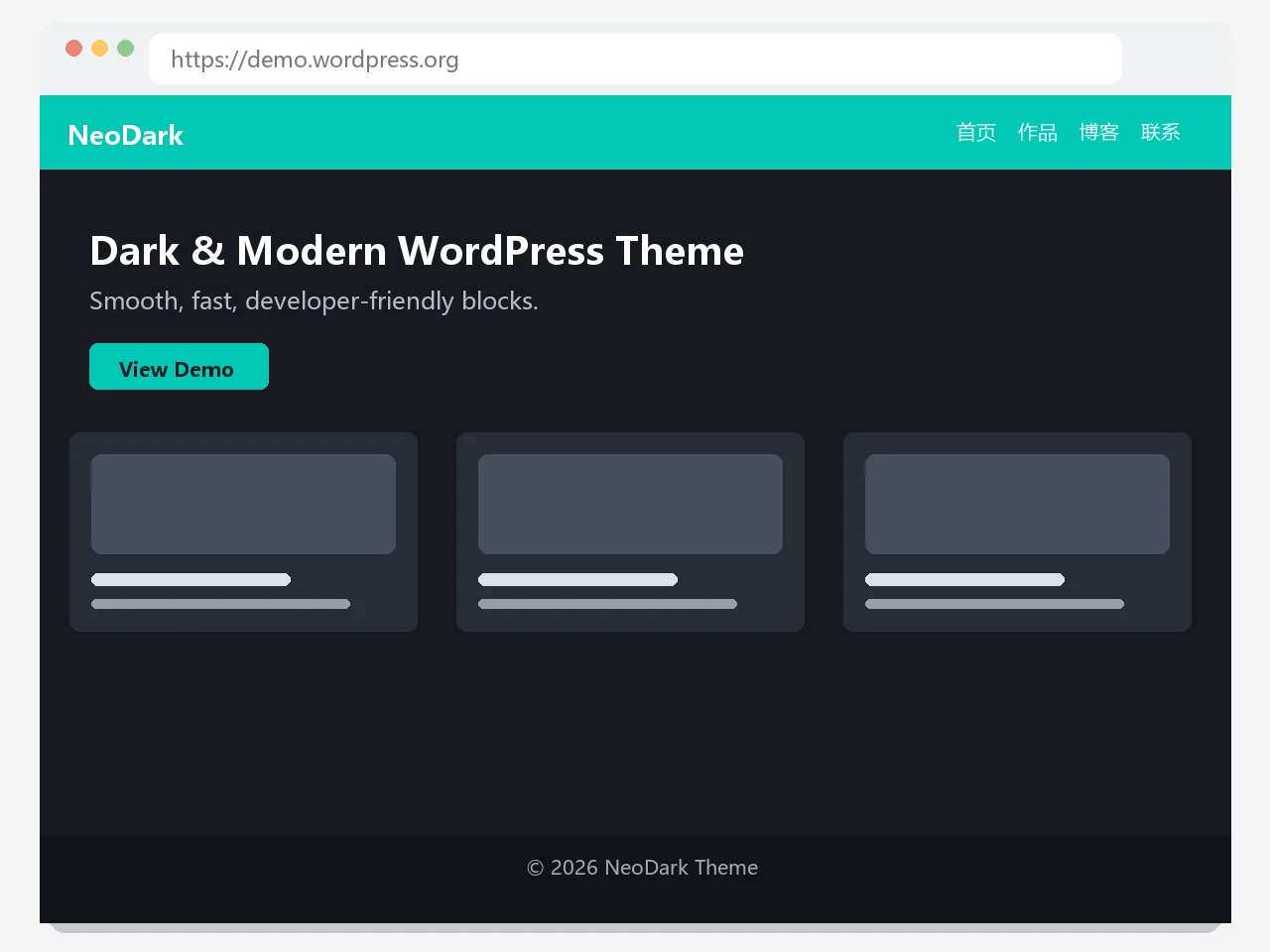The image size is (1270, 952).
Task: Click the © 2026 NeoDark Theme footer text
Action: point(642,868)
